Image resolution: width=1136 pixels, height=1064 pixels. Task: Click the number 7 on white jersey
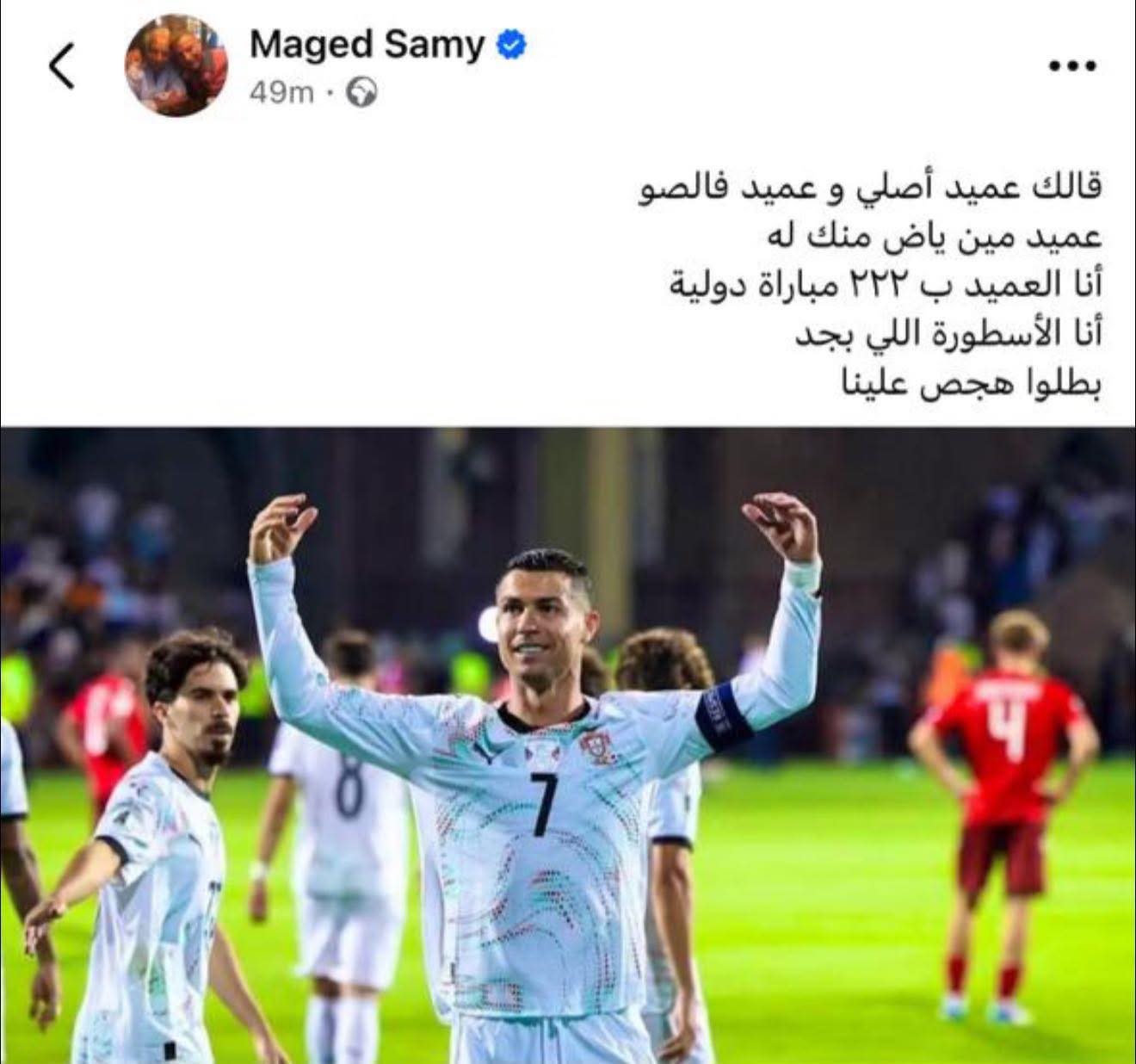[540, 804]
